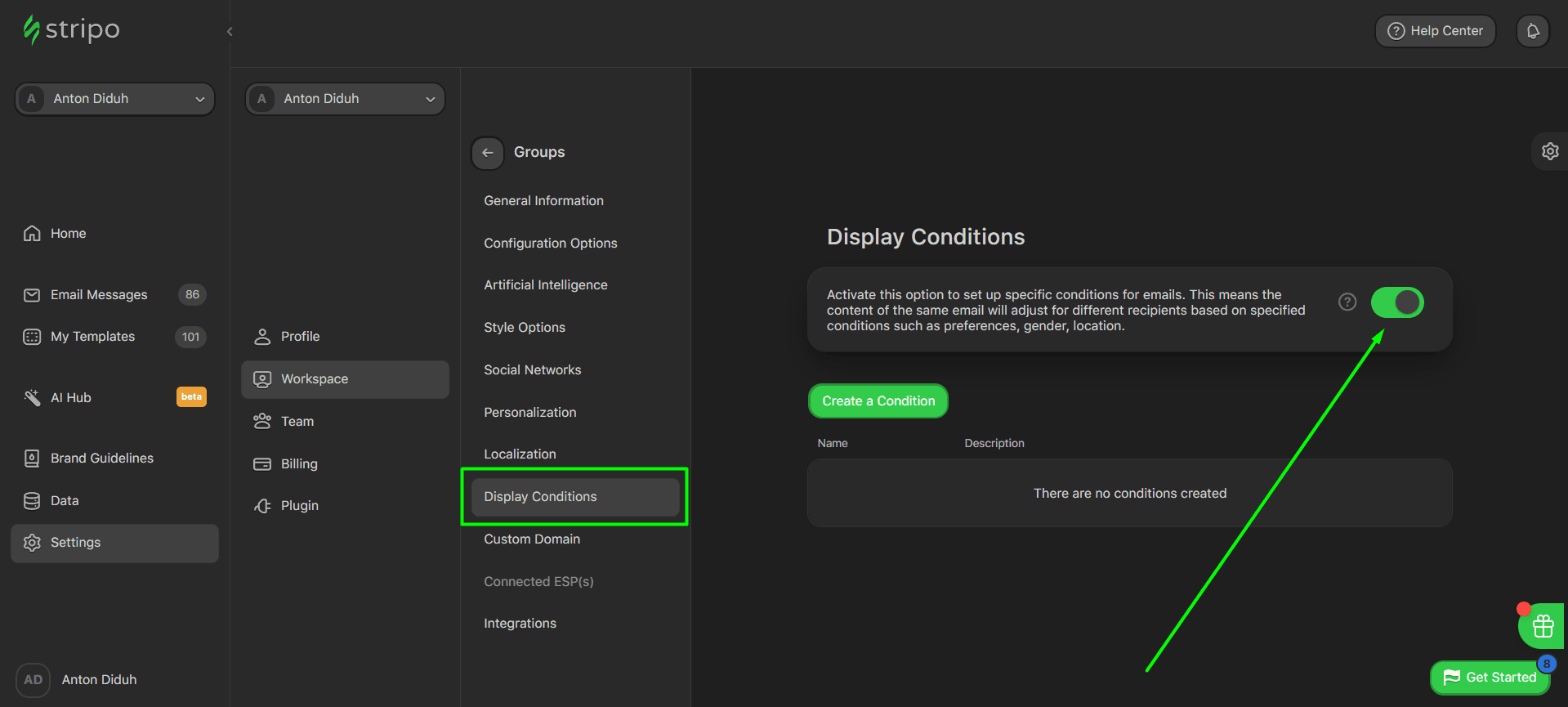Click the 86 badge on Email Messages

click(192, 295)
